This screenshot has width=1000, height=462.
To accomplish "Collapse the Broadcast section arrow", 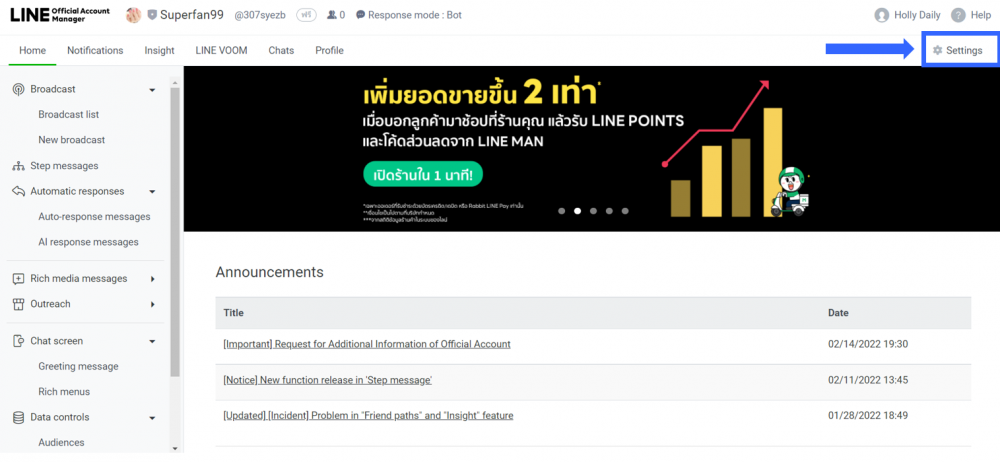I will (152, 90).
